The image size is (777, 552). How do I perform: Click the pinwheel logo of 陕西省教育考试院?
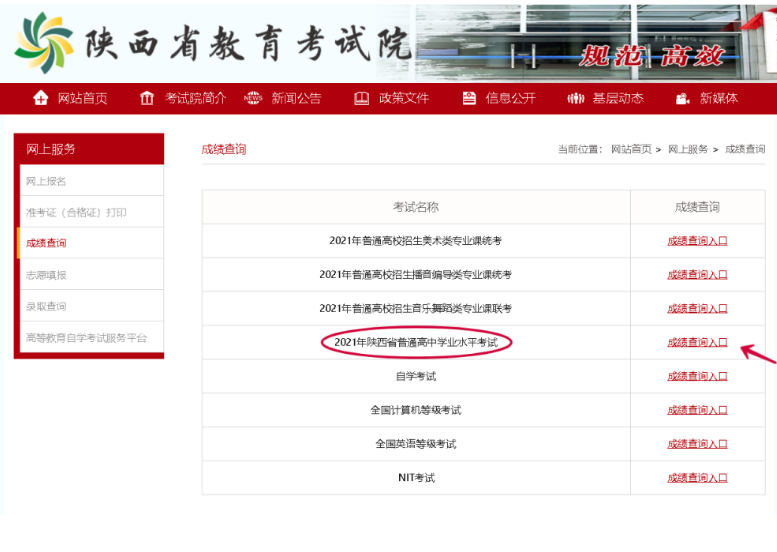(43, 40)
